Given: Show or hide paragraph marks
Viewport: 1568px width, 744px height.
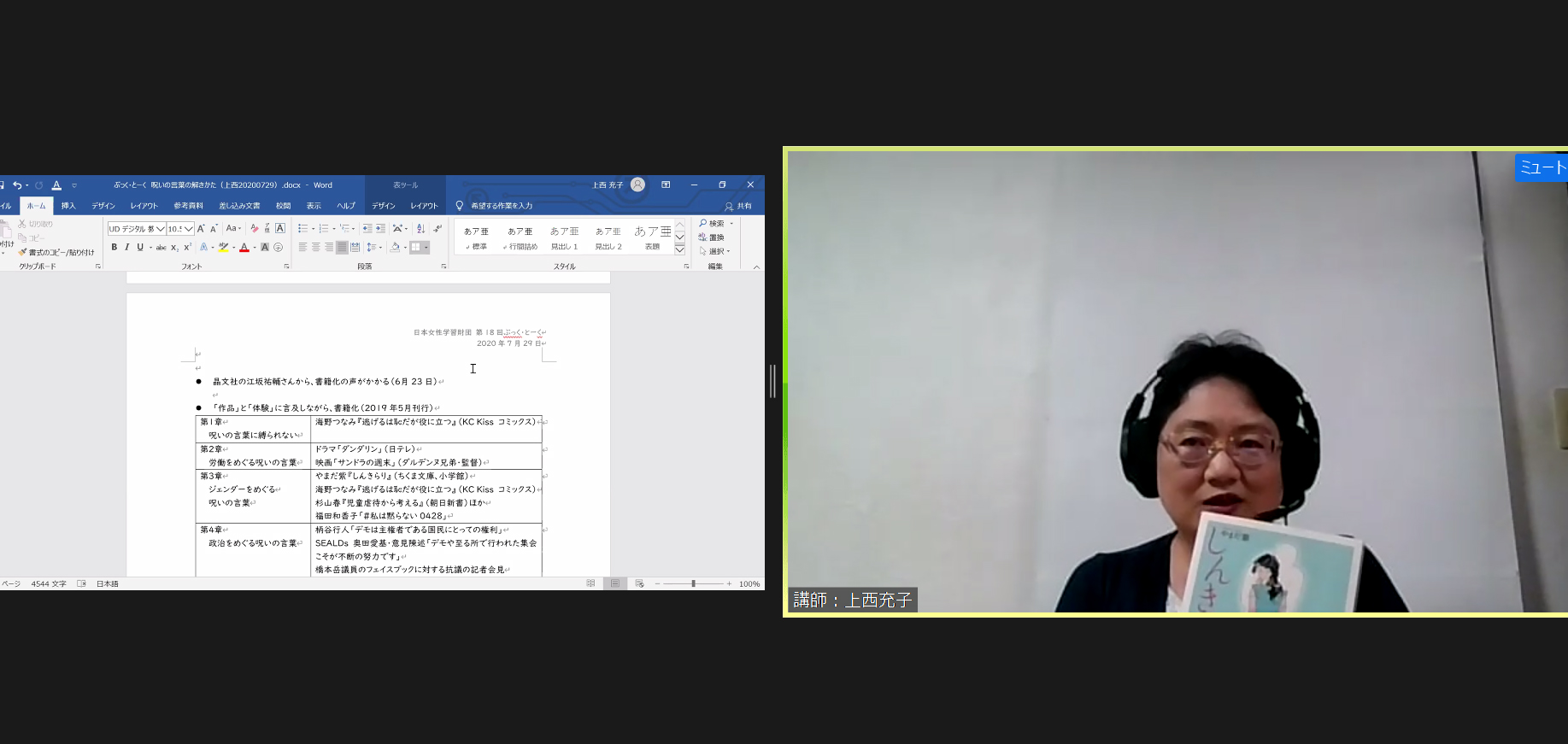Looking at the screenshot, I should (x=438, y=228).
